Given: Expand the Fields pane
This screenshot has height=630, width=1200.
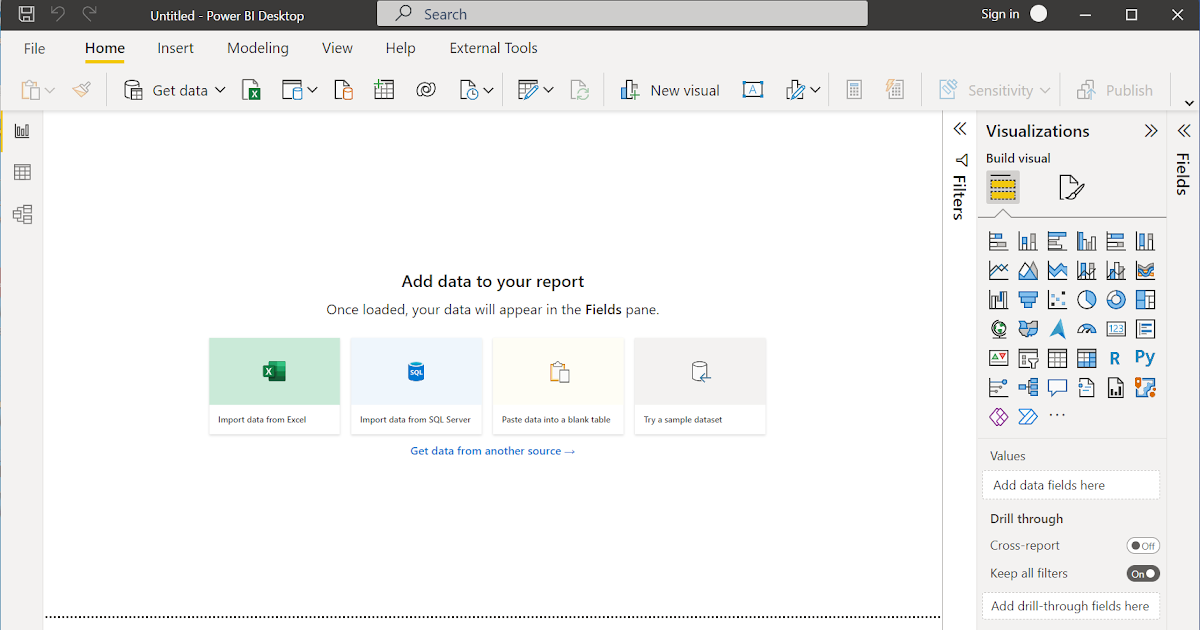Looking at the screenshot, I should (1183, 130).
